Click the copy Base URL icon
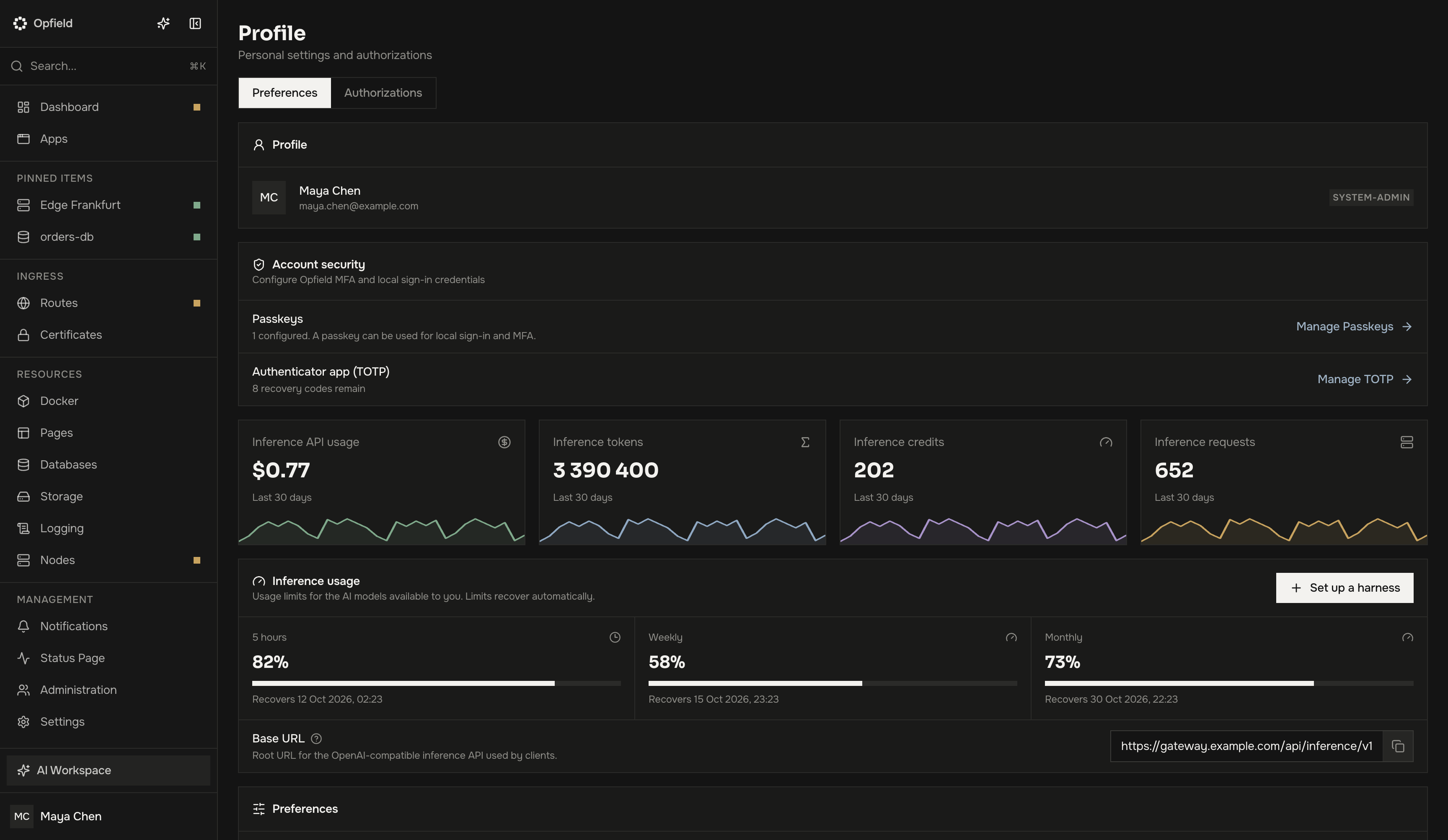Screen dimensions: 1448x840 point(1398,746)
